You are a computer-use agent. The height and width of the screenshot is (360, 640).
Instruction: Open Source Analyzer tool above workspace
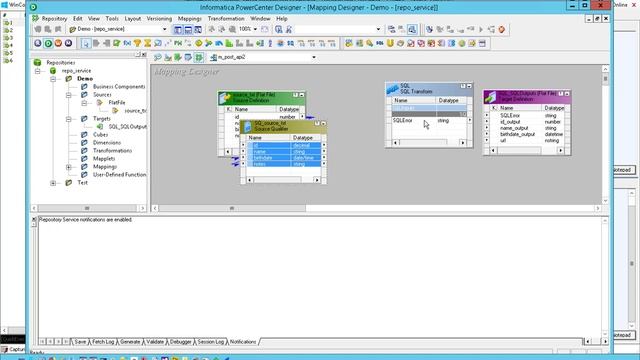click(x=158, y=57)
